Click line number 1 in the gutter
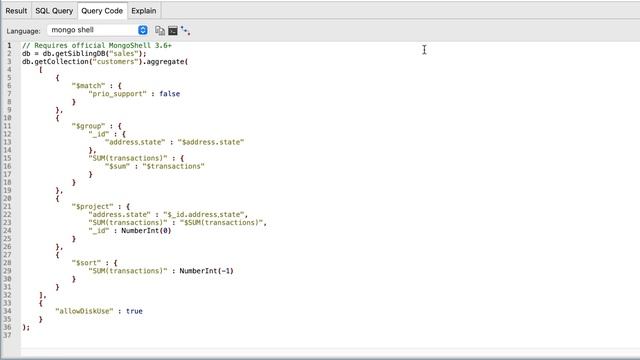The image size is (640, 360). (9, 45)
